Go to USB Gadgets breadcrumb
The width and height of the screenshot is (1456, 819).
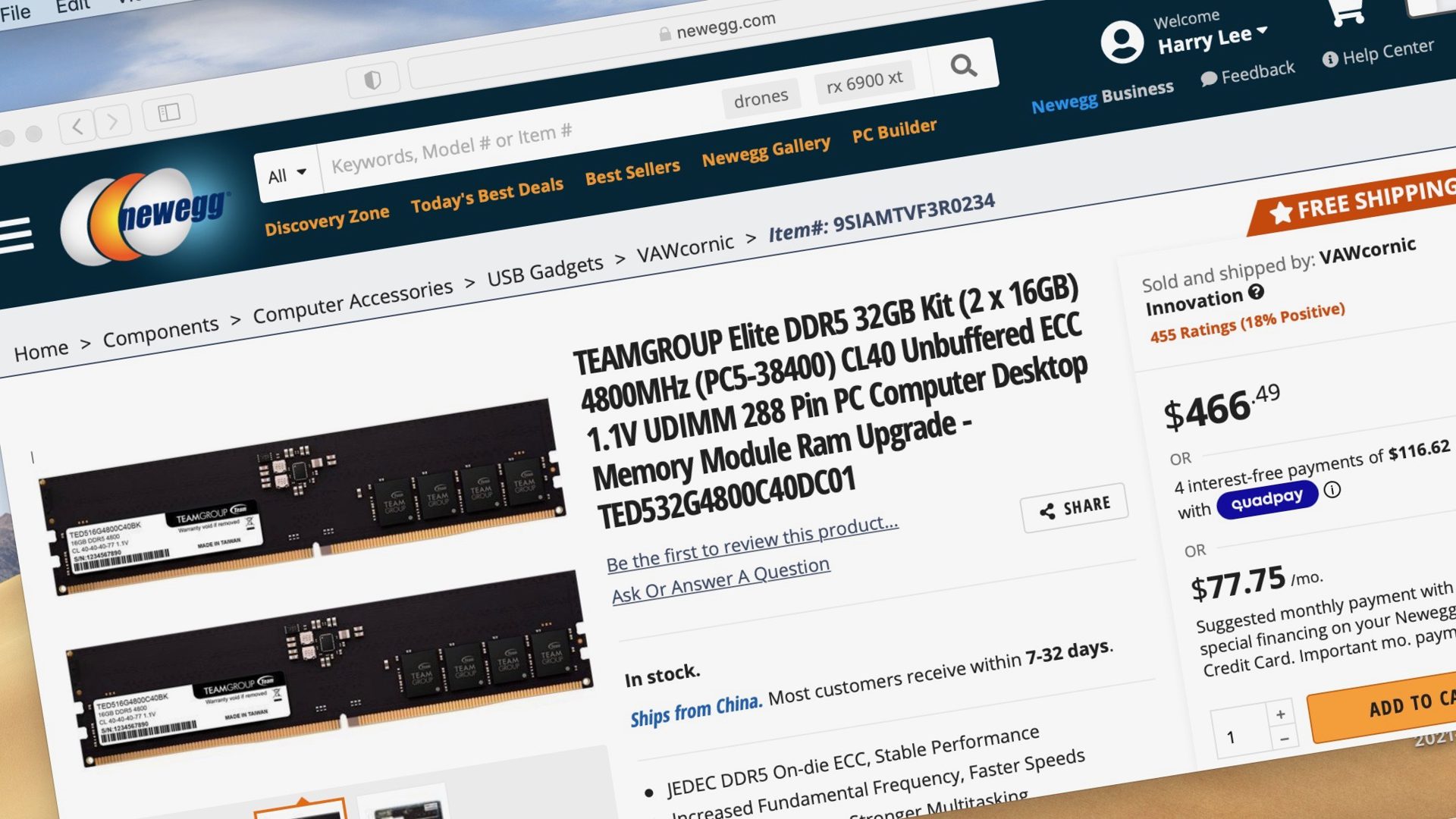pos(545,270)
